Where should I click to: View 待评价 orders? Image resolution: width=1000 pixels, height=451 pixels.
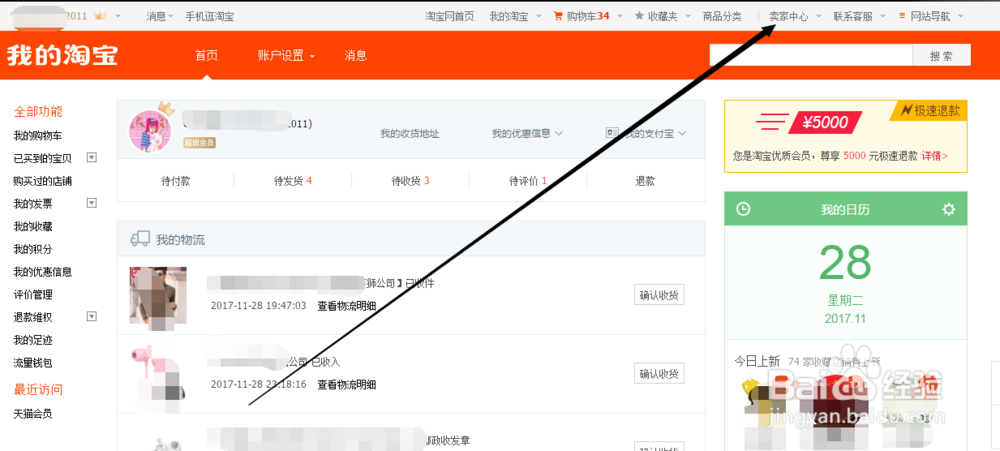click(527, 181)
